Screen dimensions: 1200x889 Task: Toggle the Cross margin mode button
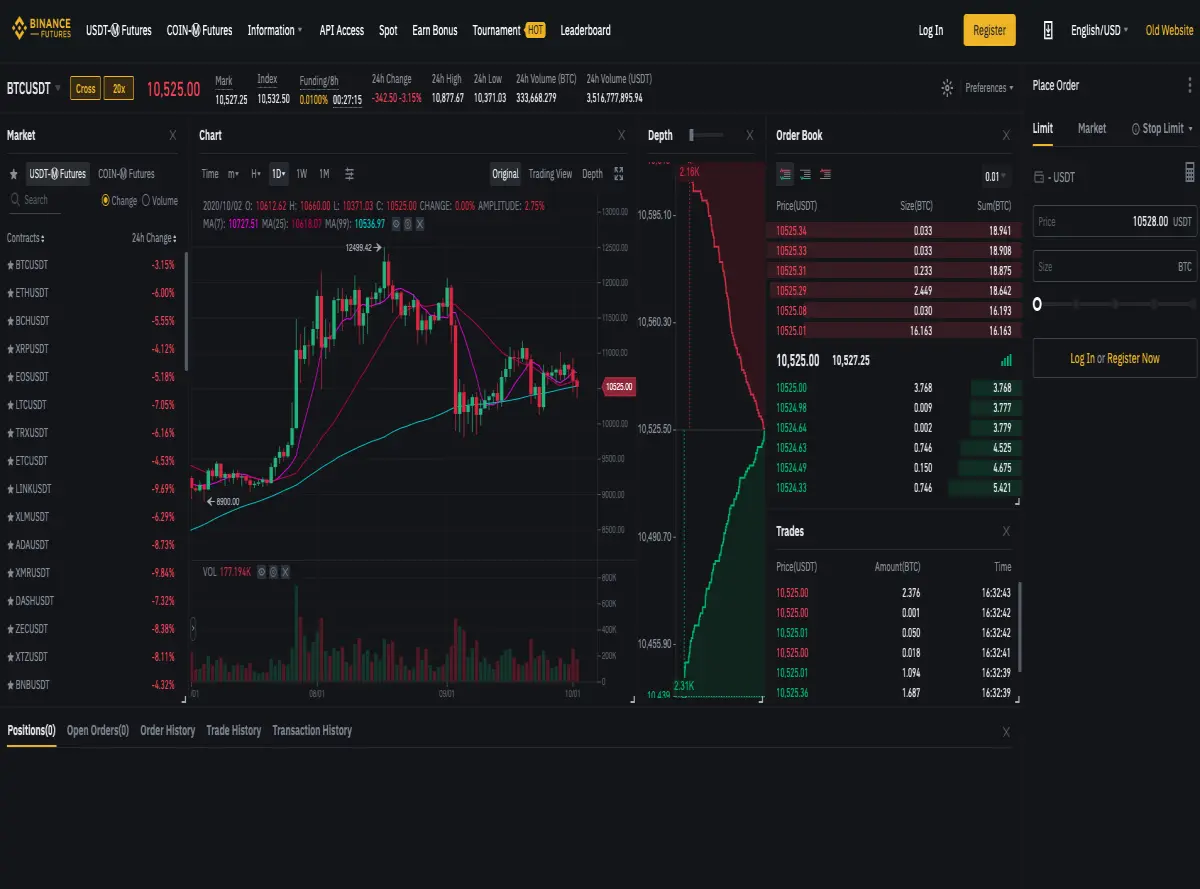86,89
